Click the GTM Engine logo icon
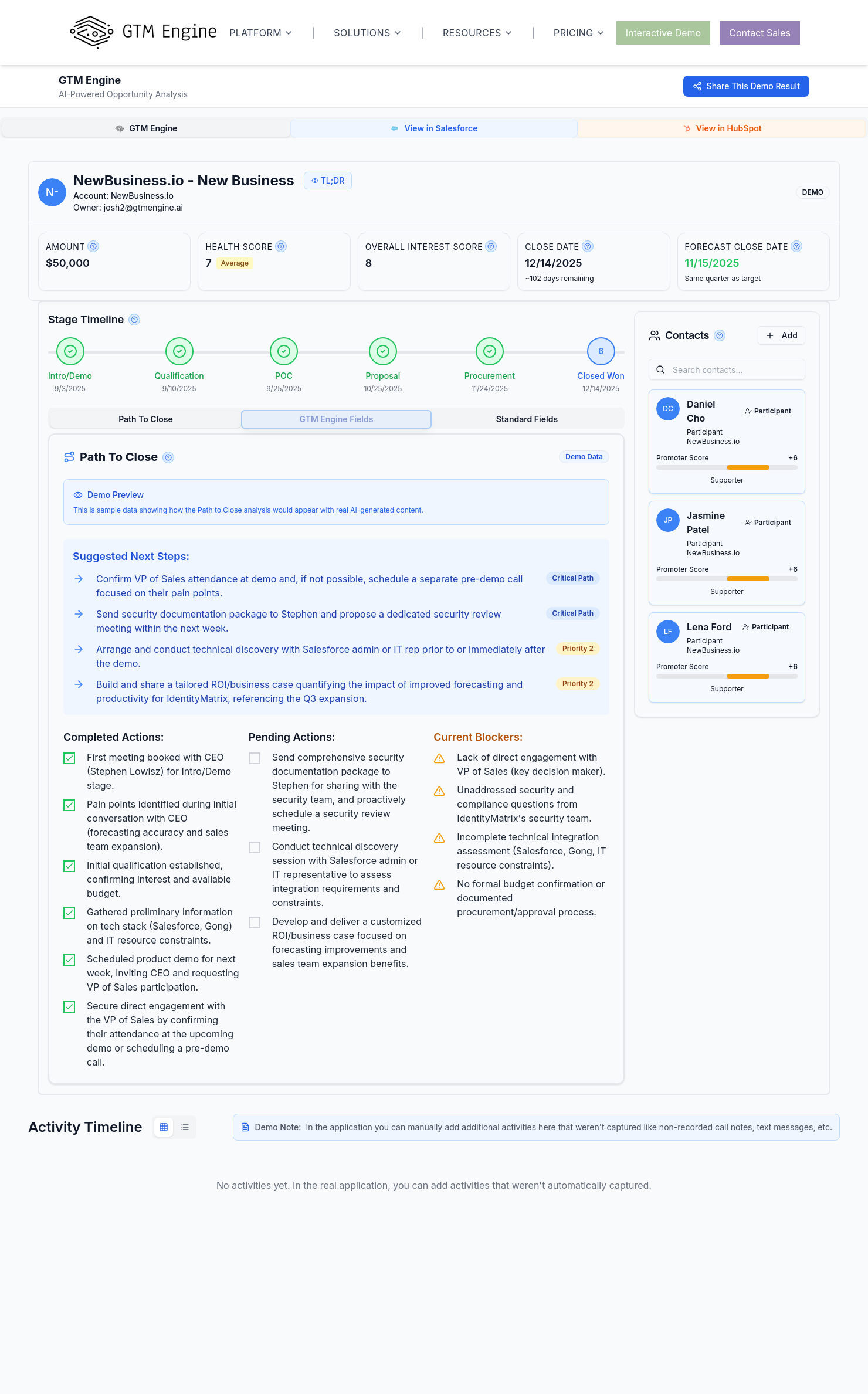 pos(91,32)
